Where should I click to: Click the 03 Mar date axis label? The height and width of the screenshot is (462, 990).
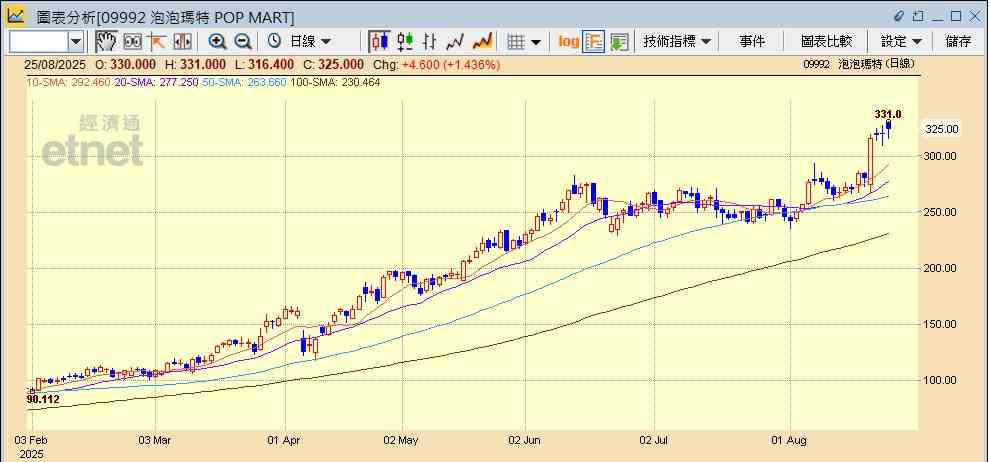click(x=154, y=441)
